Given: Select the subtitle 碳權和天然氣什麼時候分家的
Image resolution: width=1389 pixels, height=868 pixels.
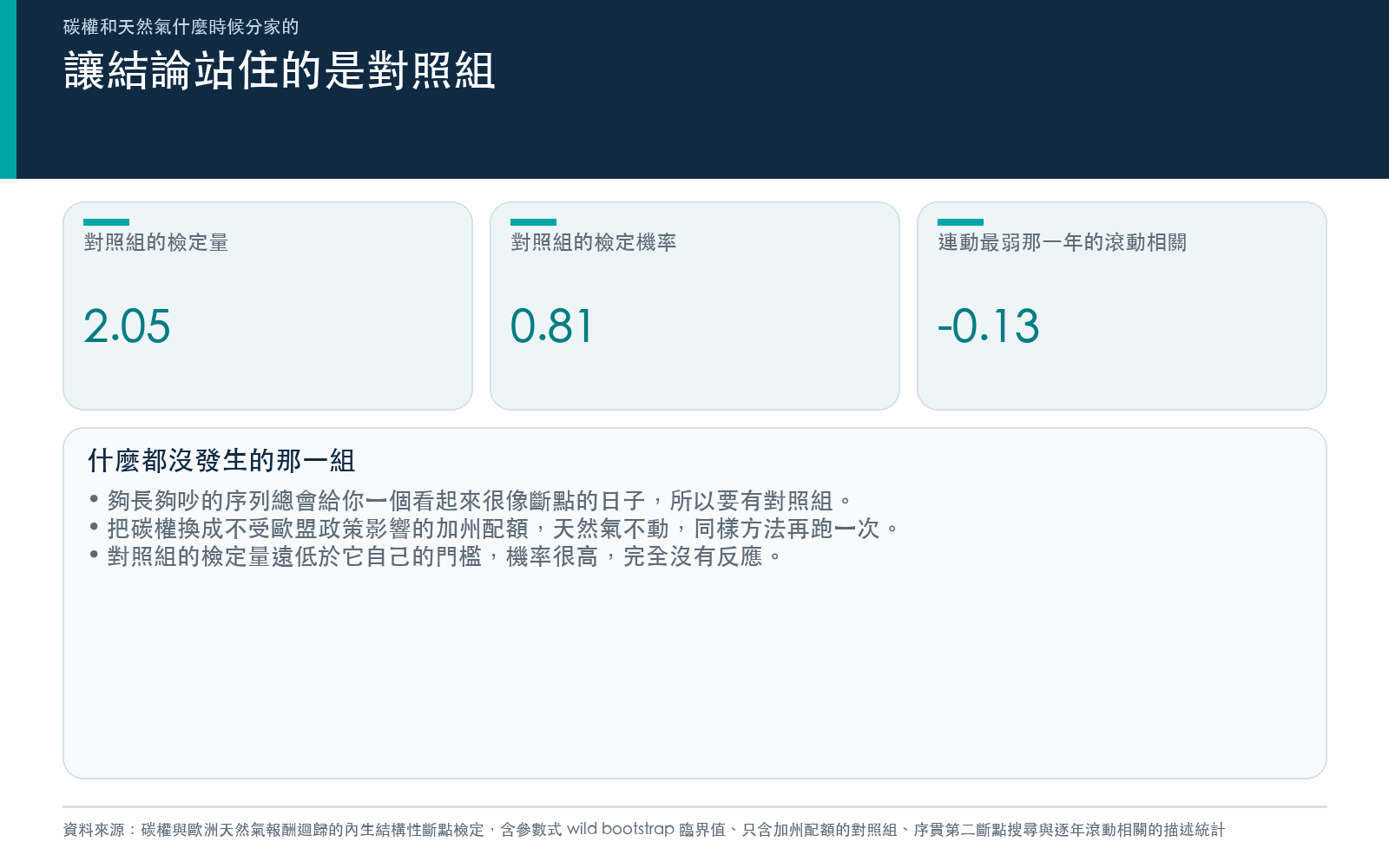Looking at the screenshot, I should click(181, 27).
